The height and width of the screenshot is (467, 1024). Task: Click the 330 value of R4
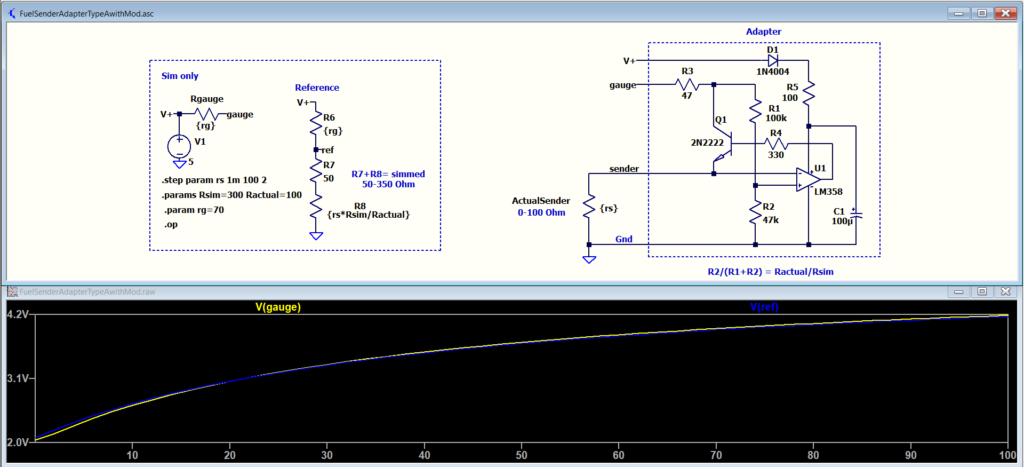click(x=776, y=153)
